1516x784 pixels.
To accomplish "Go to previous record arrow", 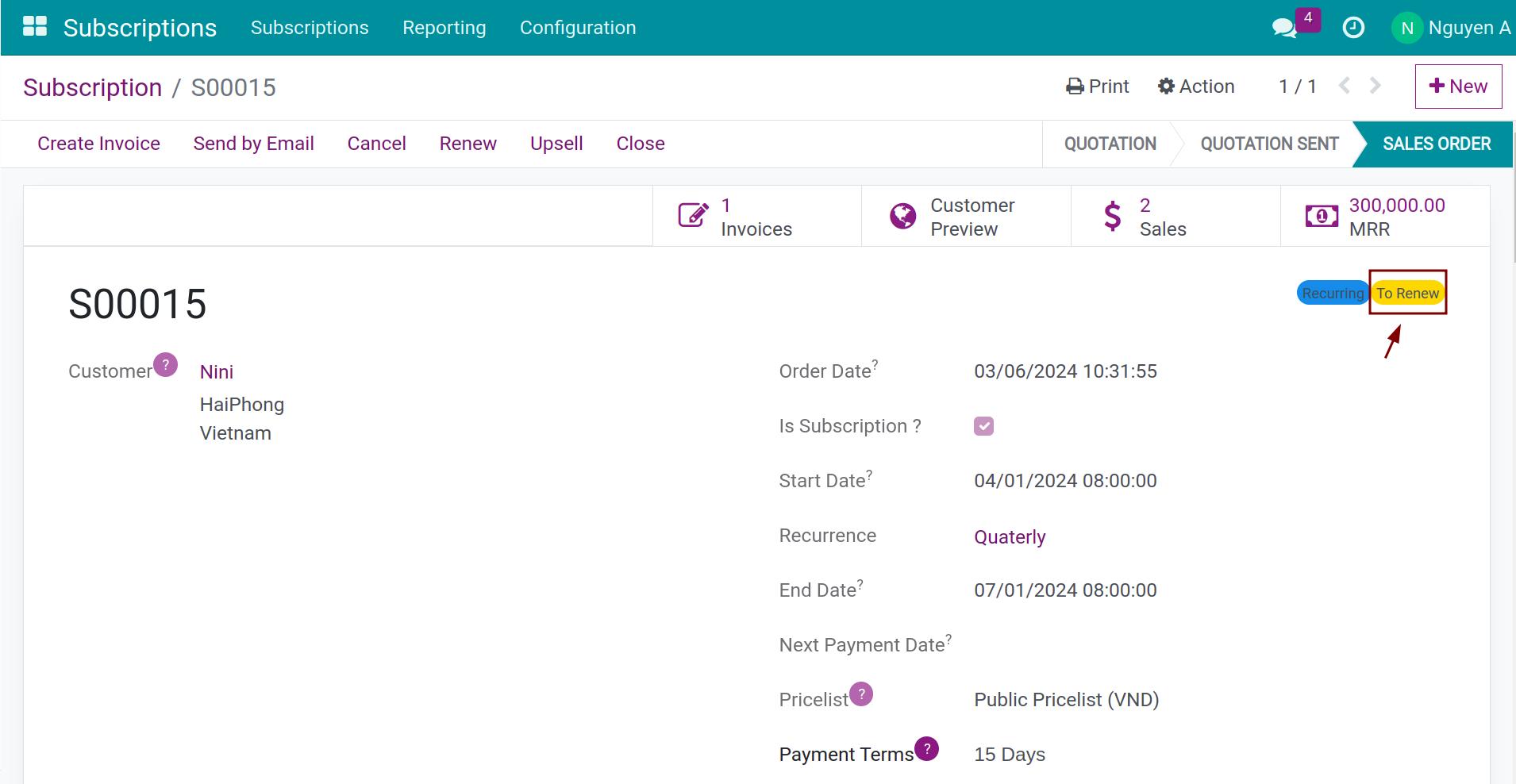I will [1345, 86].
